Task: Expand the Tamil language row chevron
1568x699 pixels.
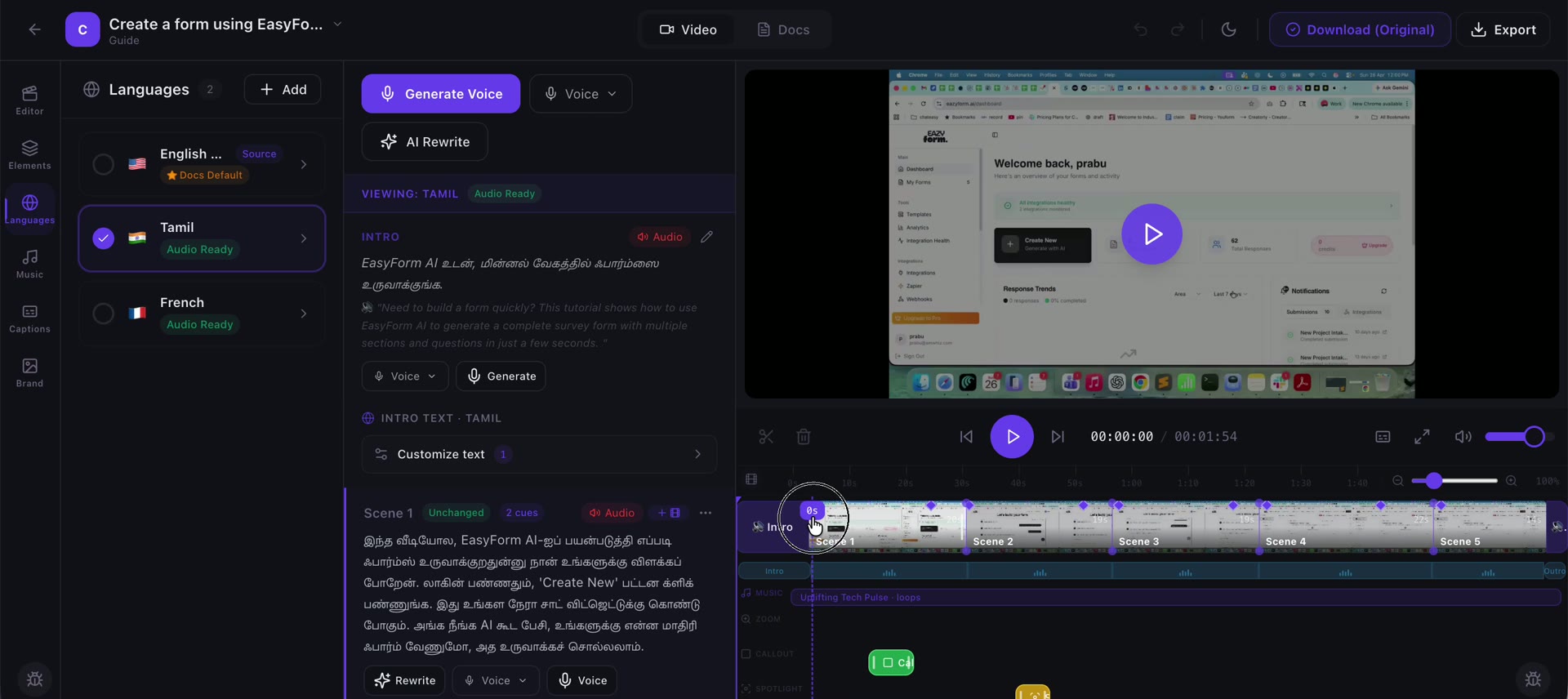Action: click(304, 238)
